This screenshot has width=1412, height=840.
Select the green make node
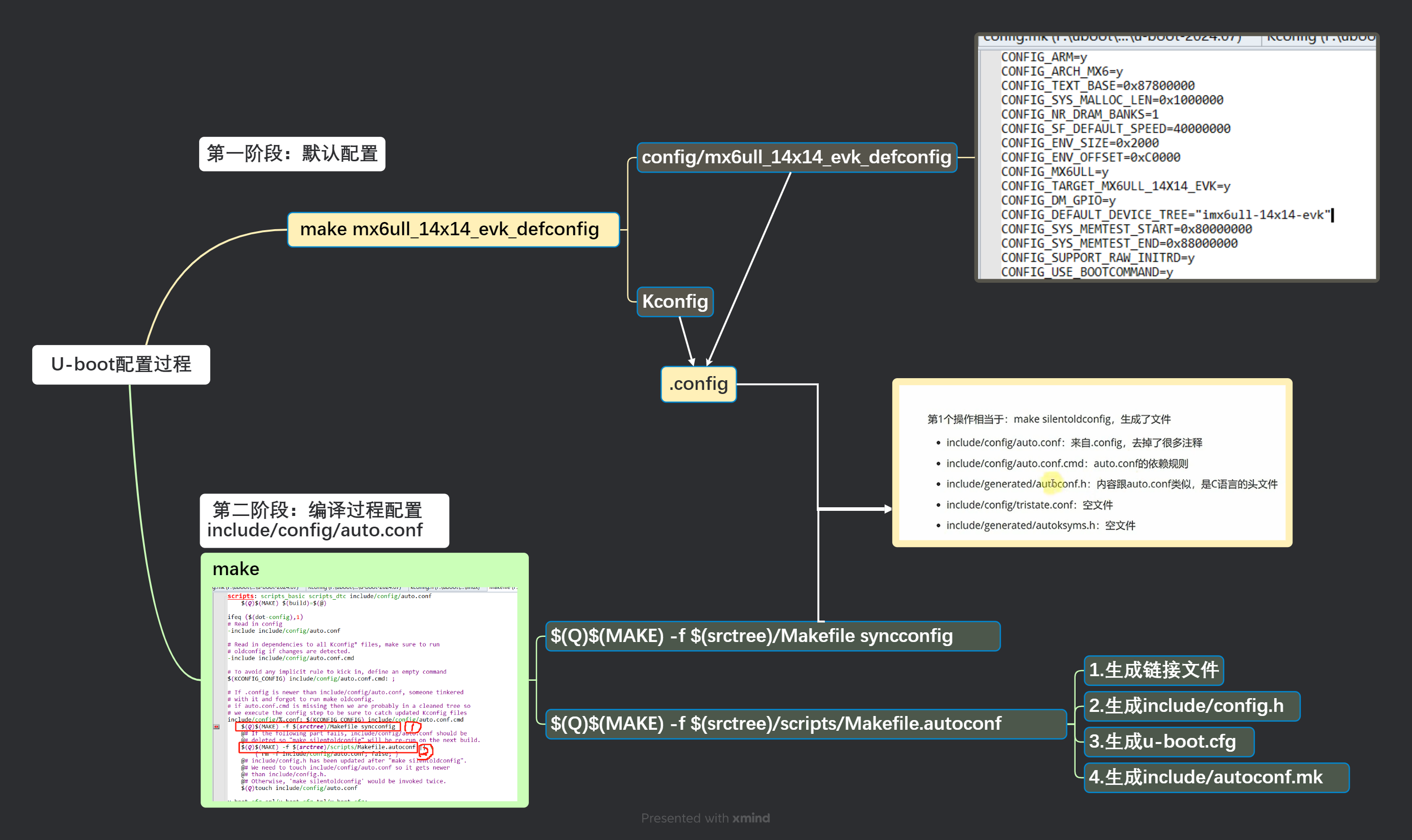point(235,569)
